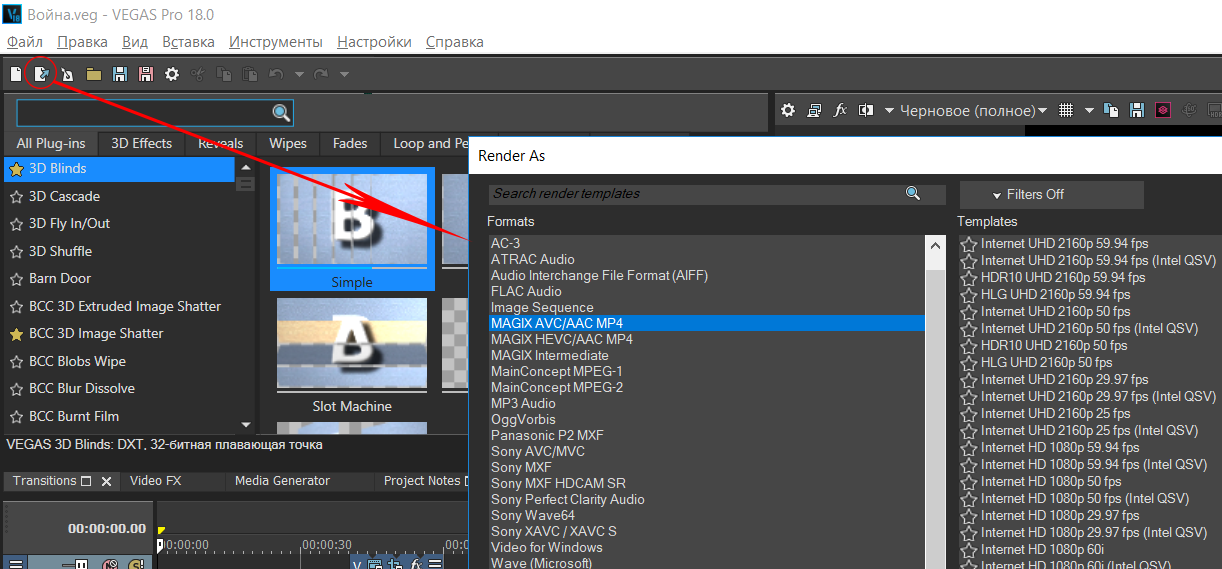Click the magnifier in the plug-in search box
This screenshot has height=569, width=1222.
pos(282,113)
